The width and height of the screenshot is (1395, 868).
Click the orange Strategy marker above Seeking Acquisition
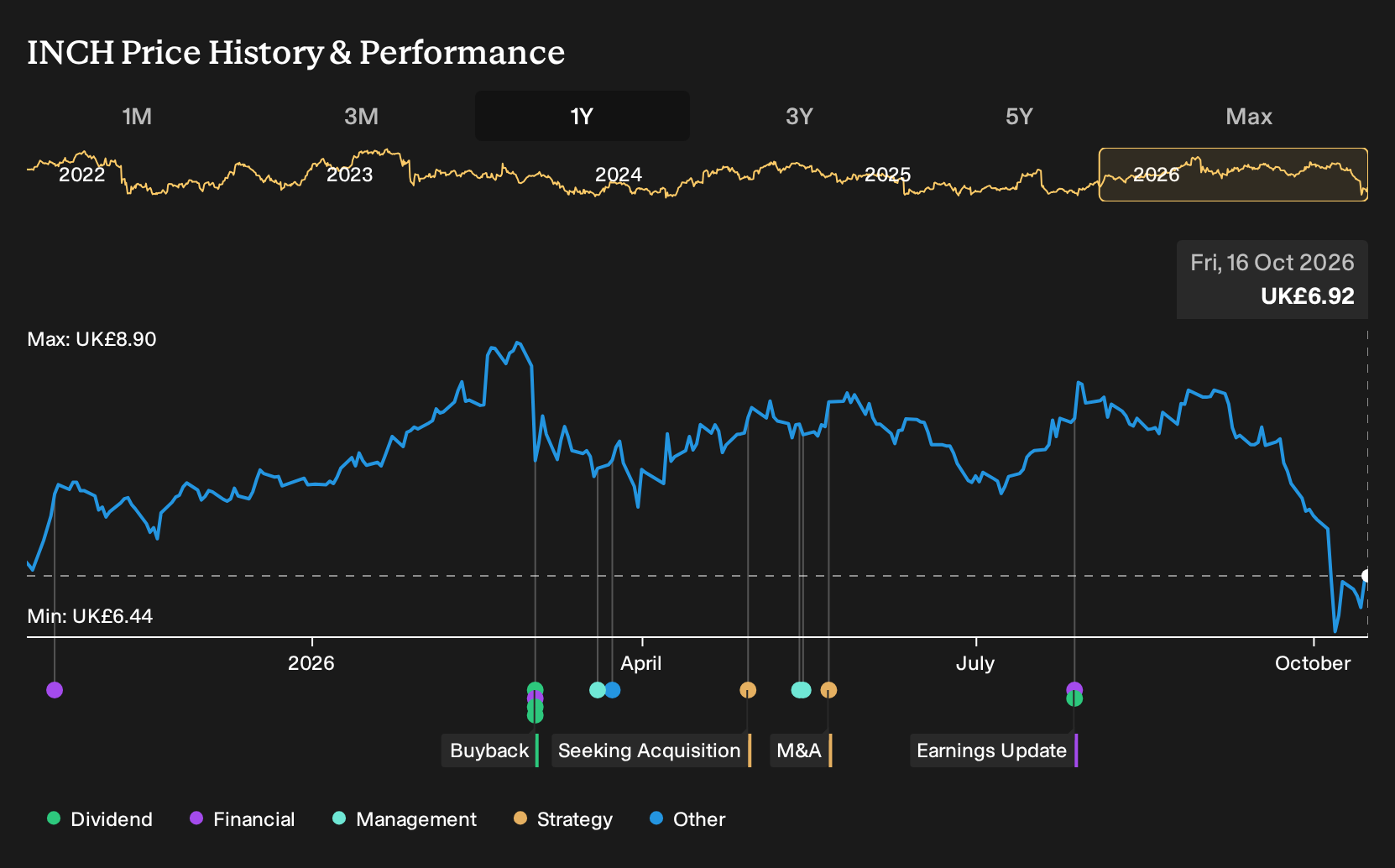pyautogui.click(x=748, y=690)
